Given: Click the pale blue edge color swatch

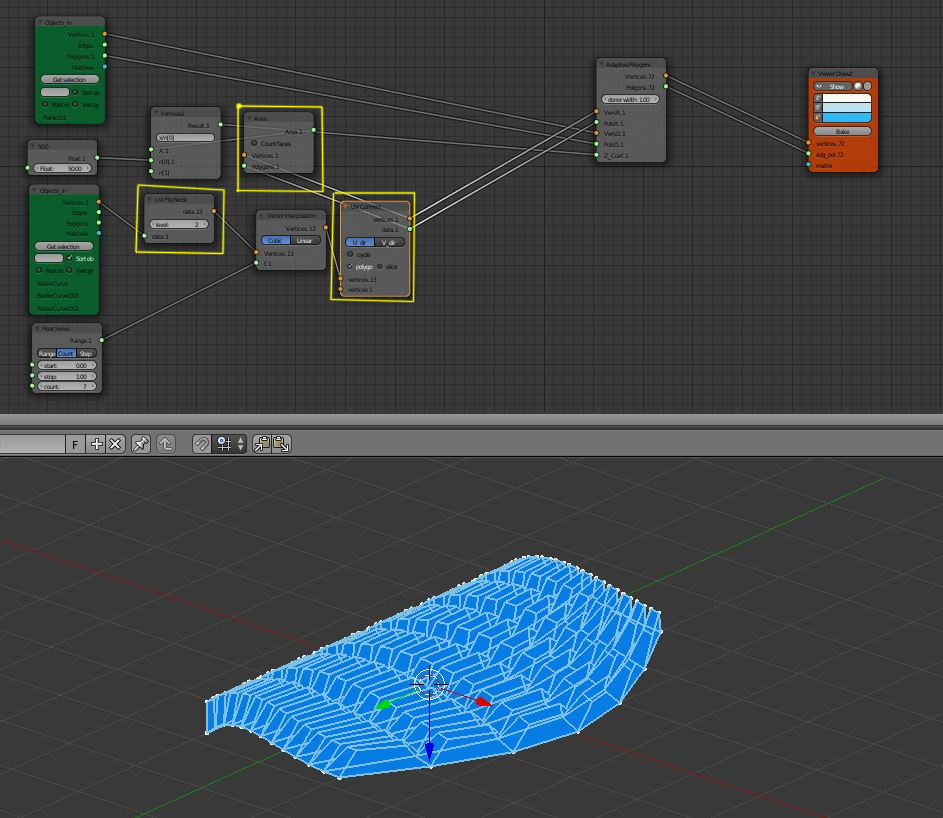Looking at the screenshot, I should click(x=847, y=108).
